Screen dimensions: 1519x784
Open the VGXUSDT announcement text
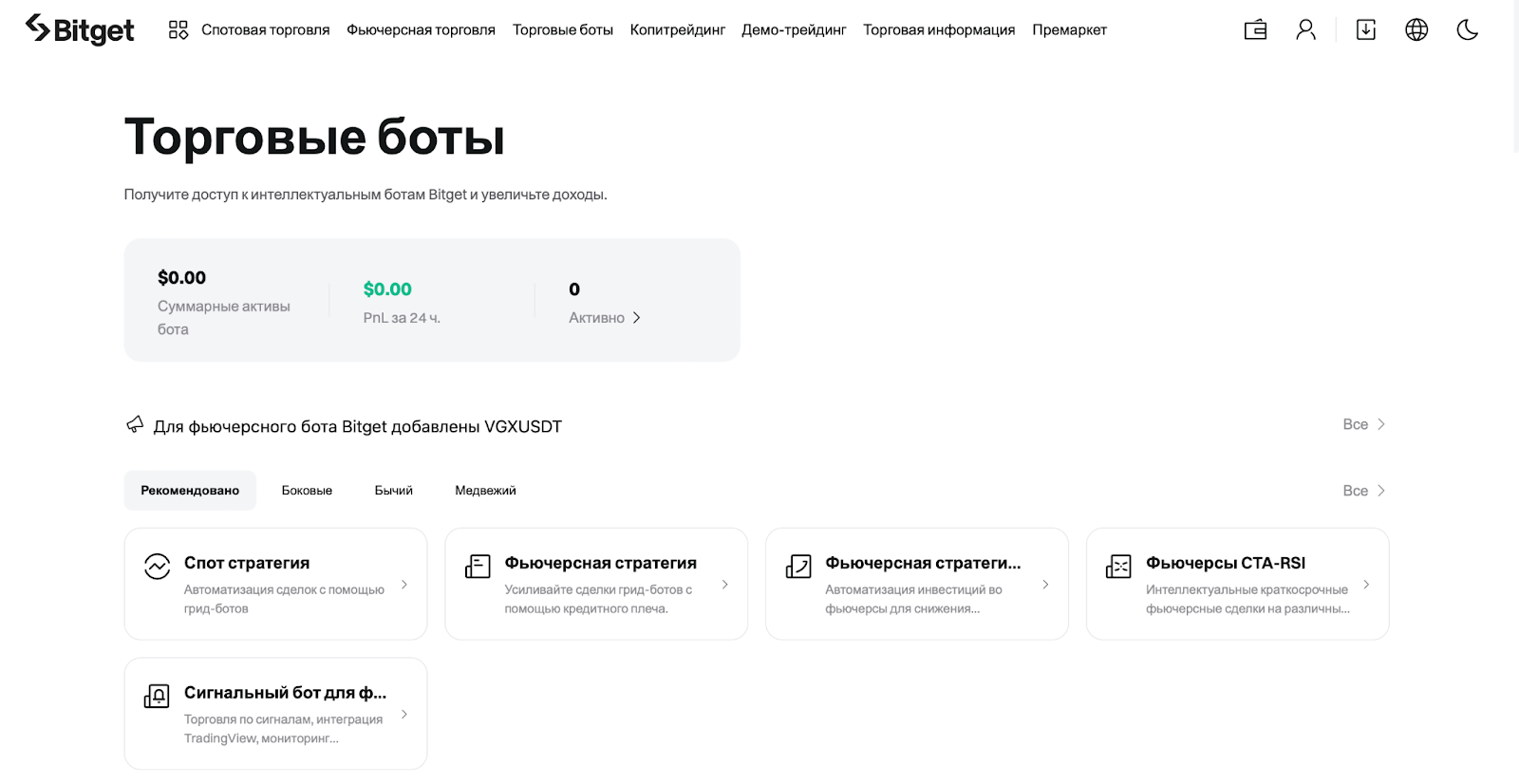(x=358, y=426)
